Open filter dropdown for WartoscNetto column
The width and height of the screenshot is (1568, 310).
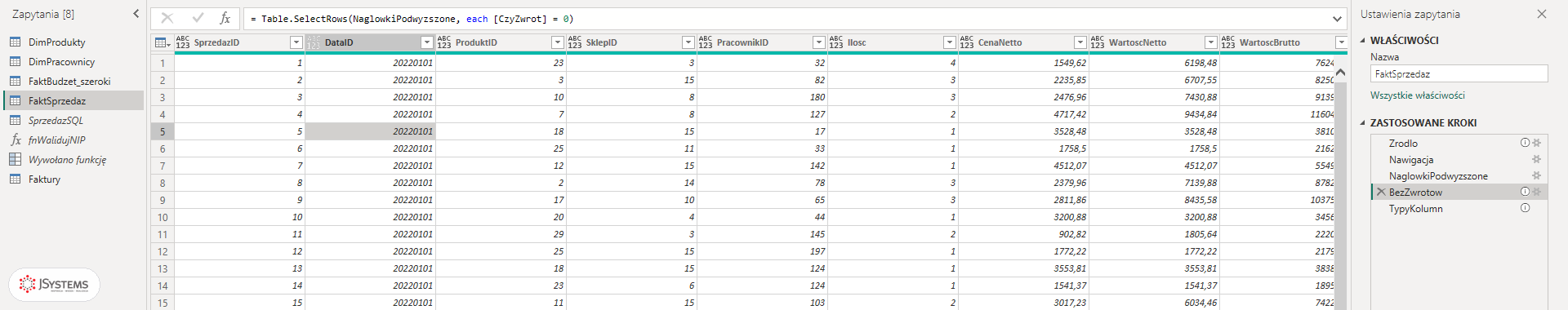(1211, 42)
